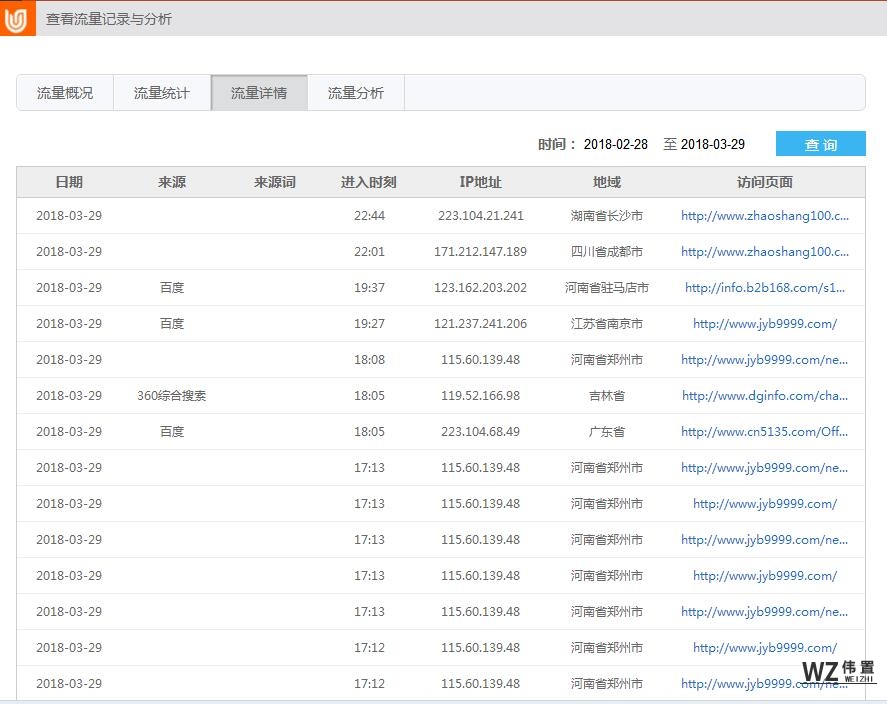
Task: Open the dginfo link from 吉林省 row
Action: pyautogui.click(x=765, y=395)
